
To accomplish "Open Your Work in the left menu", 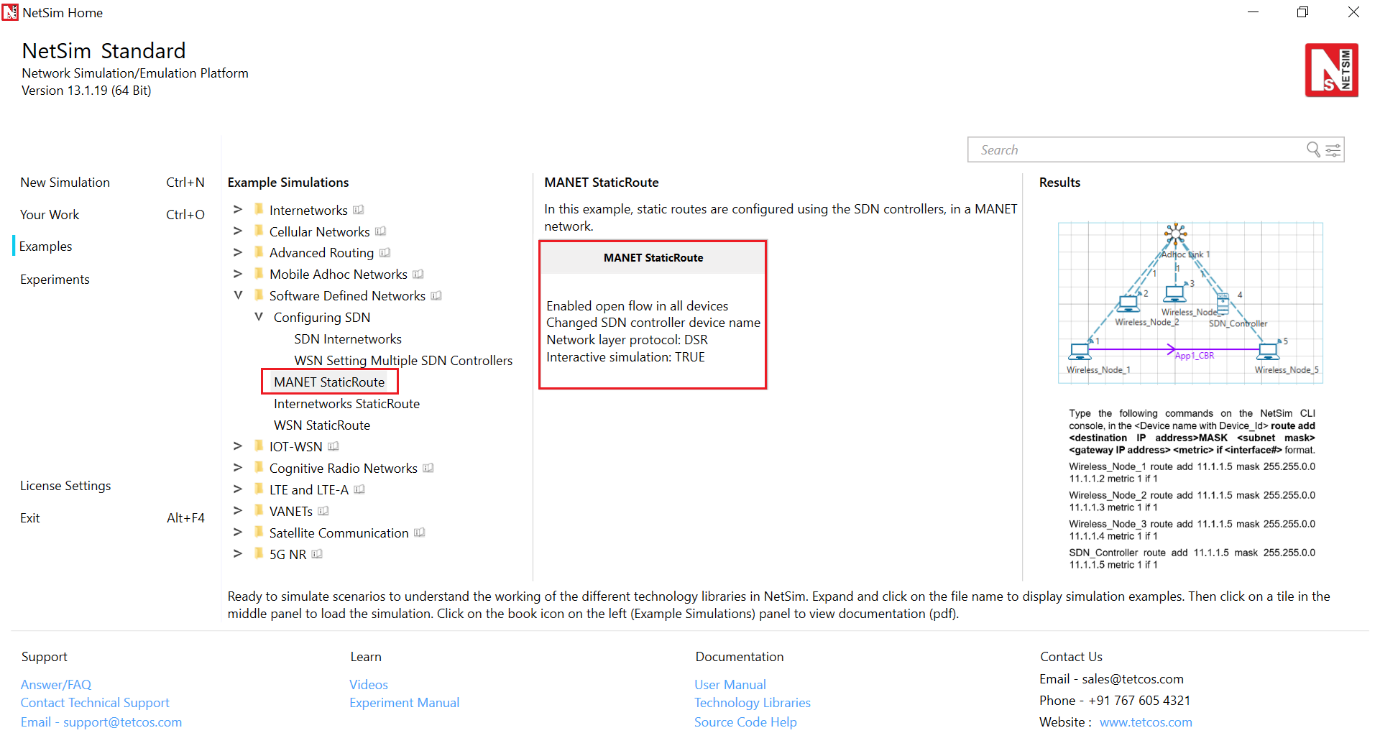I will pyautogui.click(x=49, y=215).
